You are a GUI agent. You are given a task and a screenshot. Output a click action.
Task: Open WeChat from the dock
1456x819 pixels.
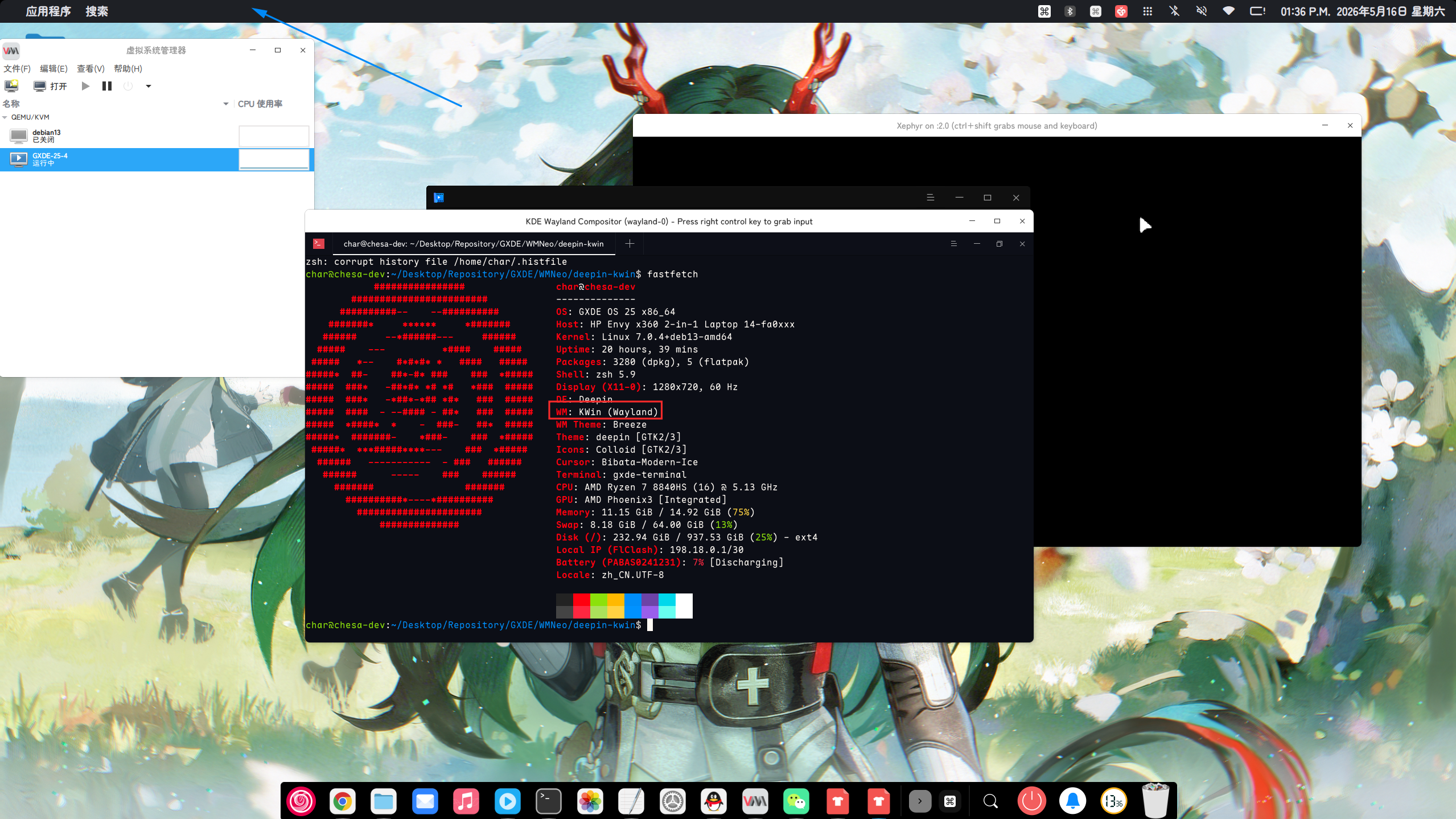tap(796, 801)
